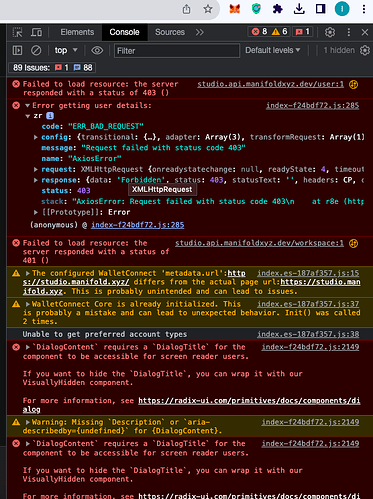Expand the WalletConnect metadata.url warning
This screenshot has width=373, height=499.
28,273
